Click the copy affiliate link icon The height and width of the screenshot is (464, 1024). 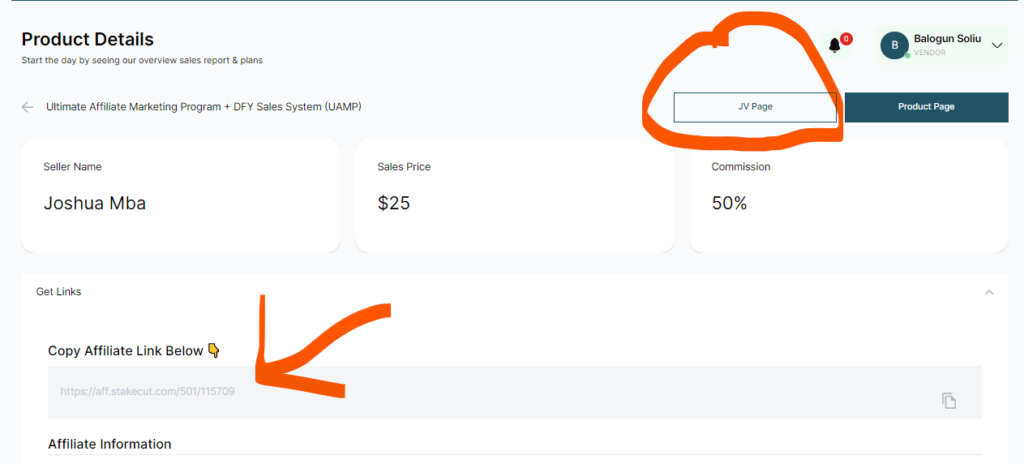click(x=949, y=401)
